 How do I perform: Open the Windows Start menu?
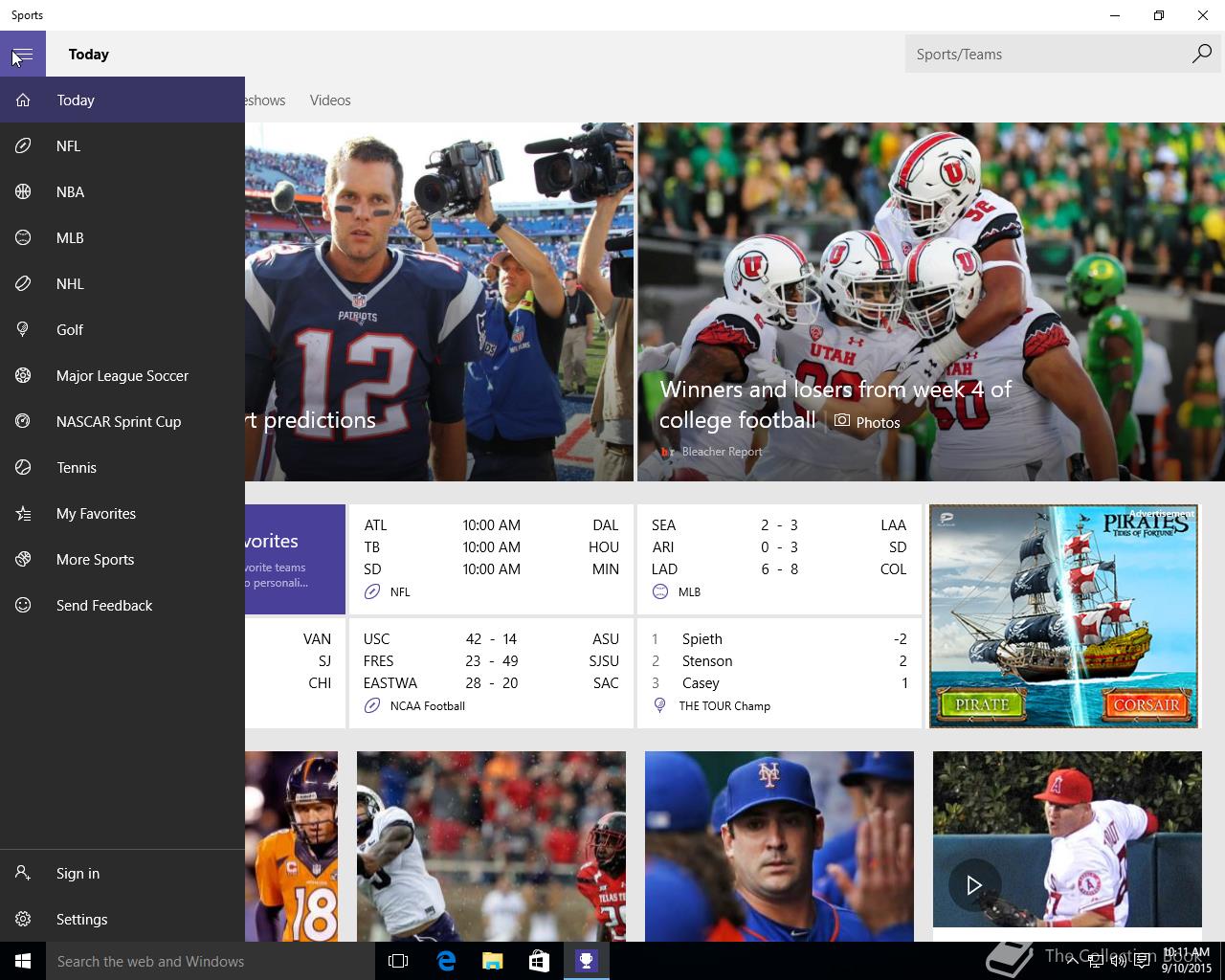click(23, 961)
